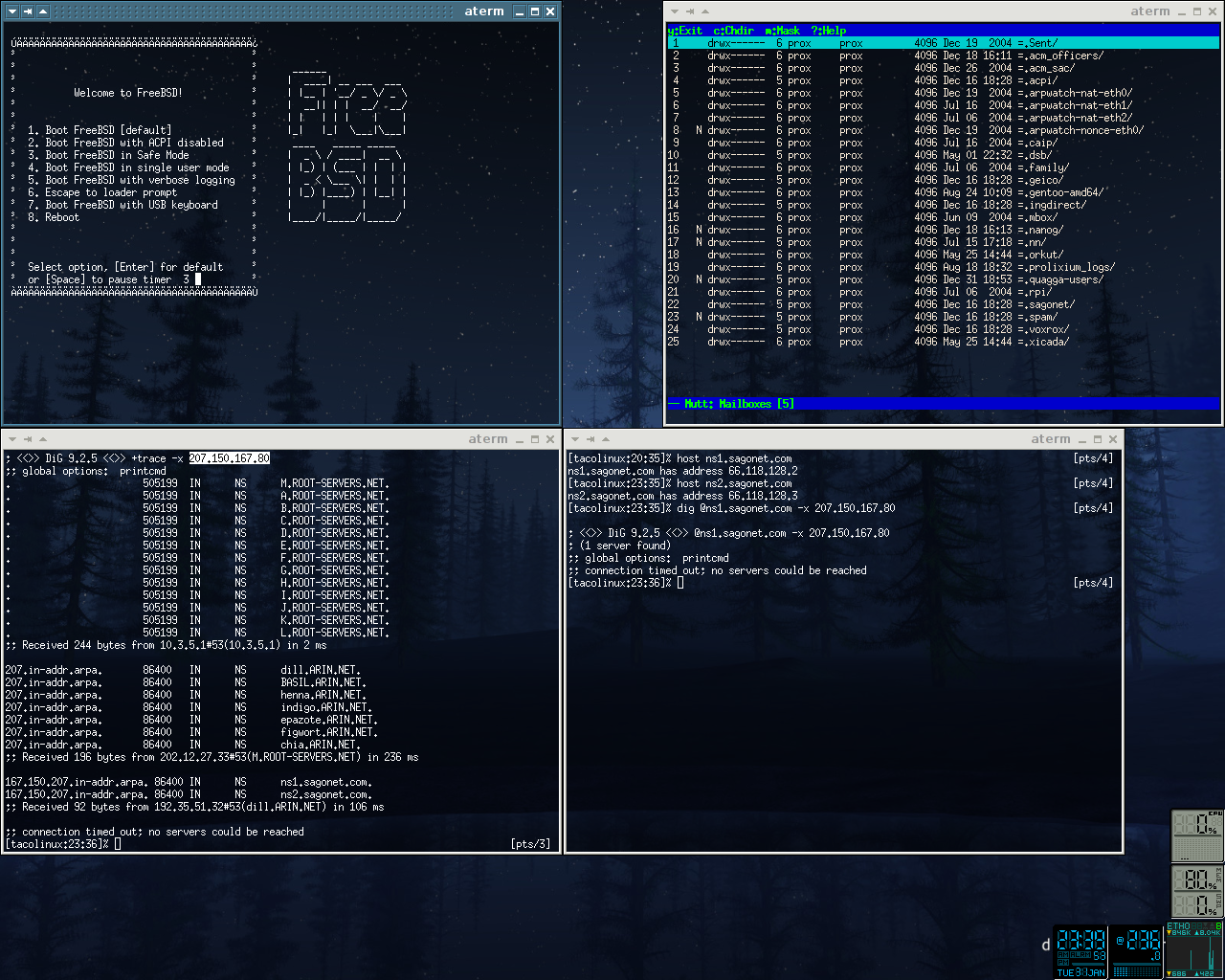
Task: Select the =.quagga-users/ mailbox row
Action: (x=944, y=279)
